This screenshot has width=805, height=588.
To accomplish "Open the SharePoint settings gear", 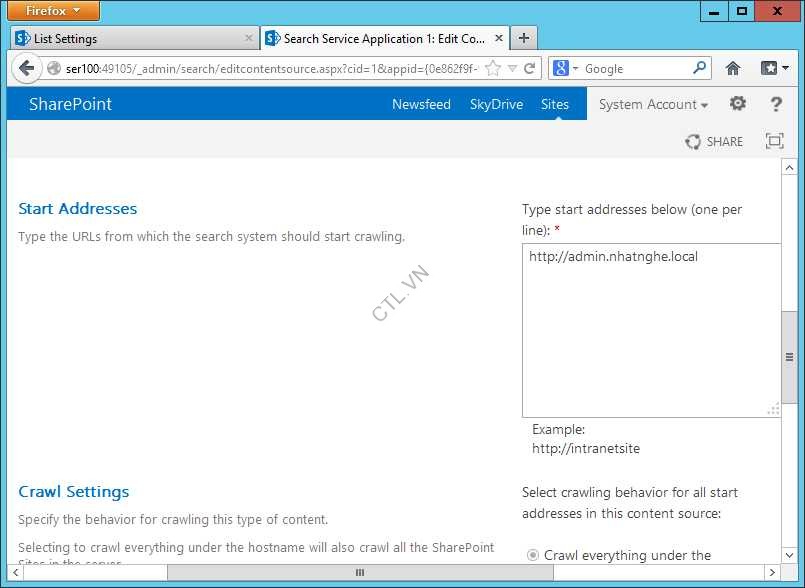I will (738, 104).
